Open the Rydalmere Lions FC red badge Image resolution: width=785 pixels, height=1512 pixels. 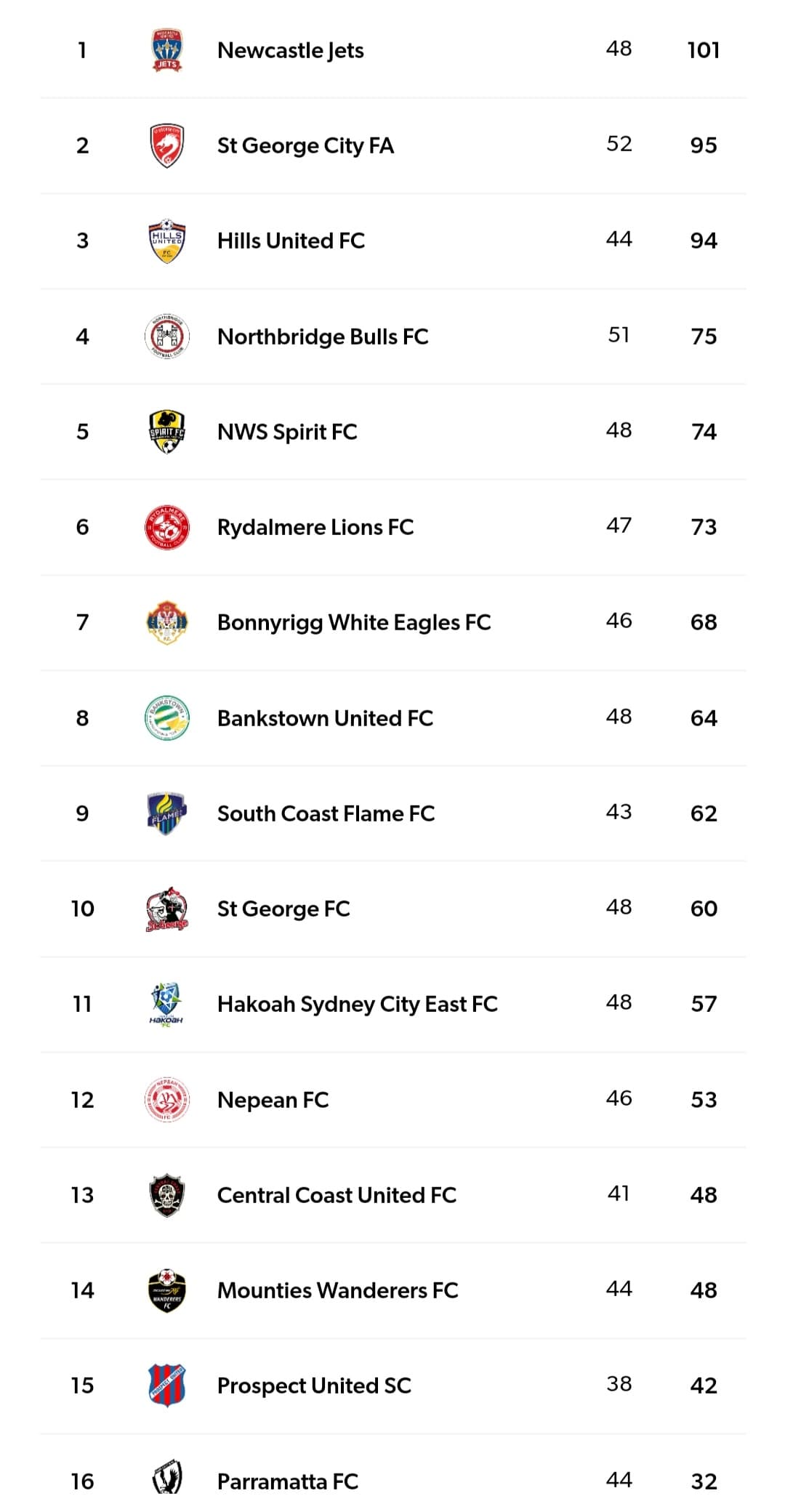[x=166, y=527]
